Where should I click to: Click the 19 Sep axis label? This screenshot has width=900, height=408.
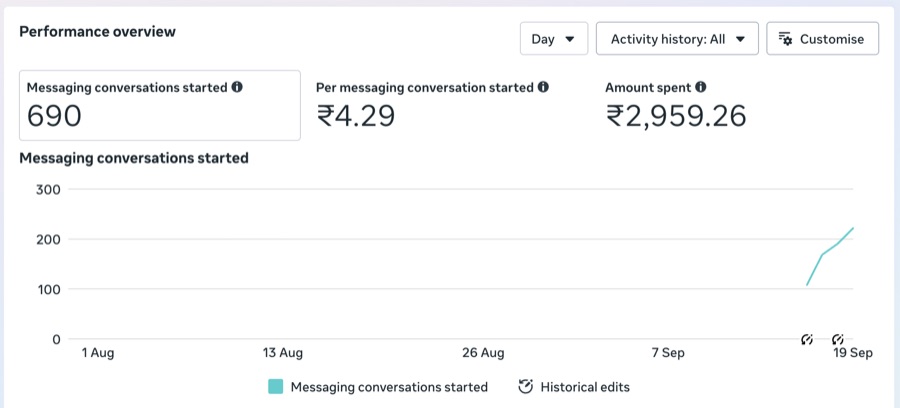pyautogui.click(x=853, y=353)
